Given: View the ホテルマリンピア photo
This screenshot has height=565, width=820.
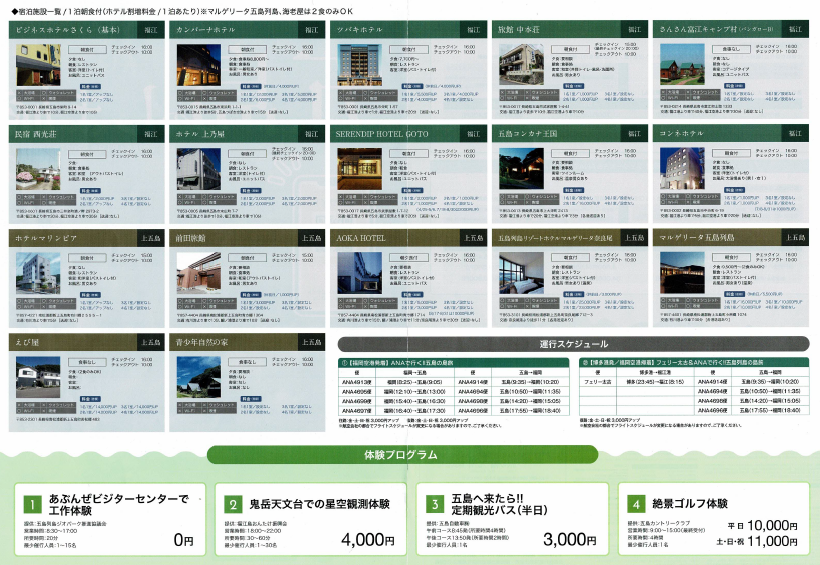Looking at the screenshot, I should (x=38, y=273).
